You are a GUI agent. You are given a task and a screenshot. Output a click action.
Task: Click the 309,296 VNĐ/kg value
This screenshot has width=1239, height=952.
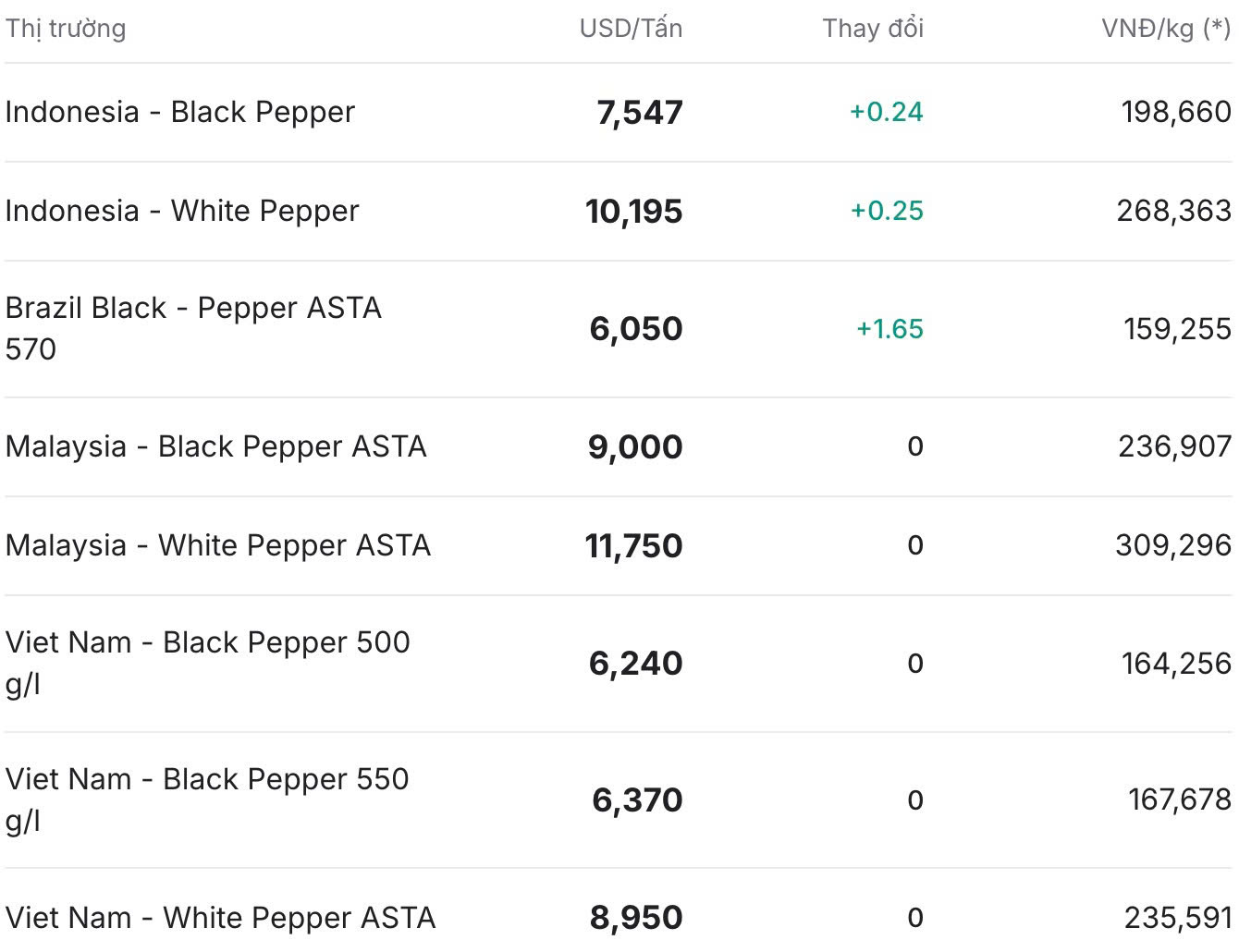pyautogui.click(x=1173, y=545)
